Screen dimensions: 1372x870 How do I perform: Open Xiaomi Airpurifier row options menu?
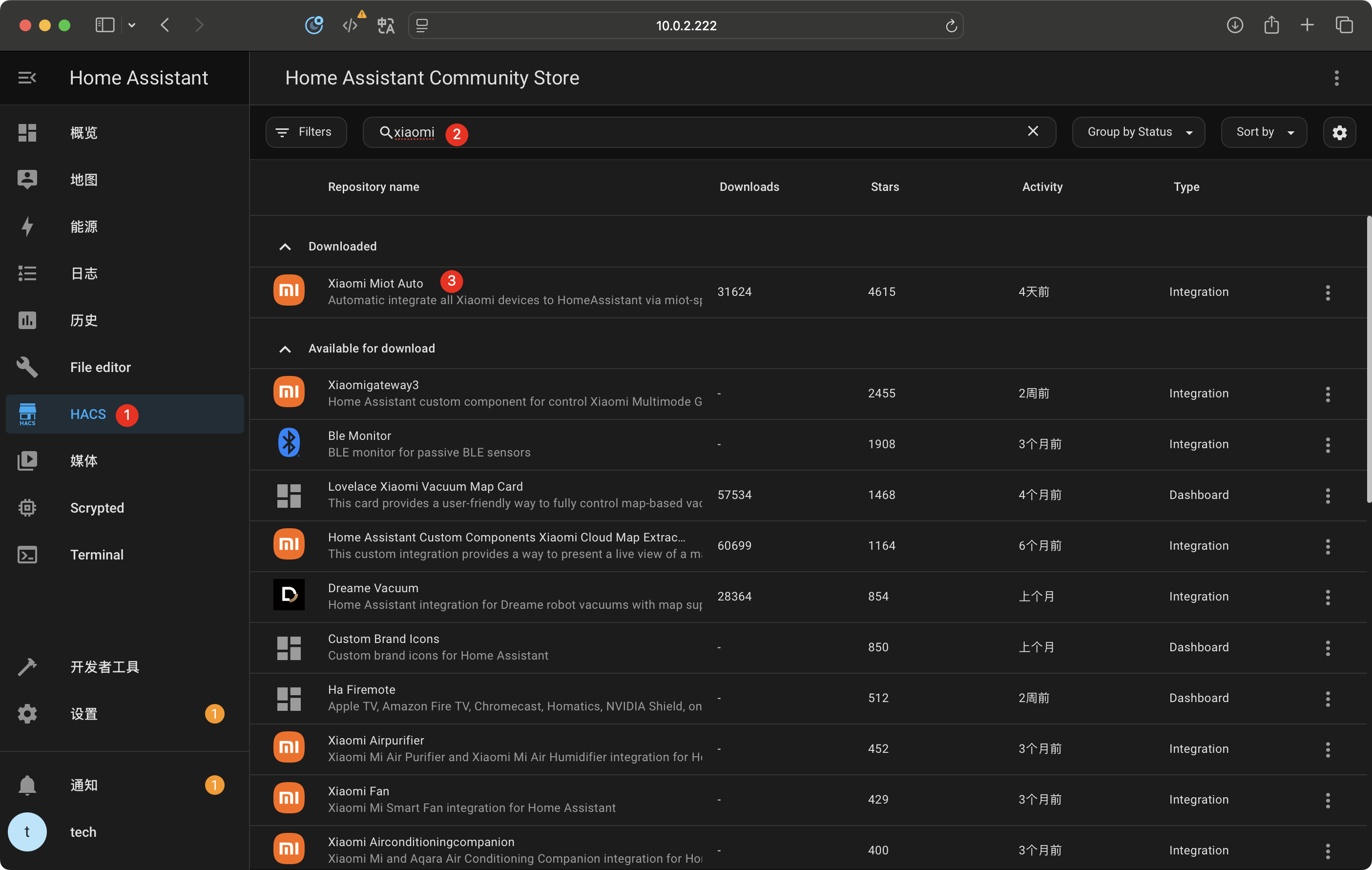(x=1328, y=749)
